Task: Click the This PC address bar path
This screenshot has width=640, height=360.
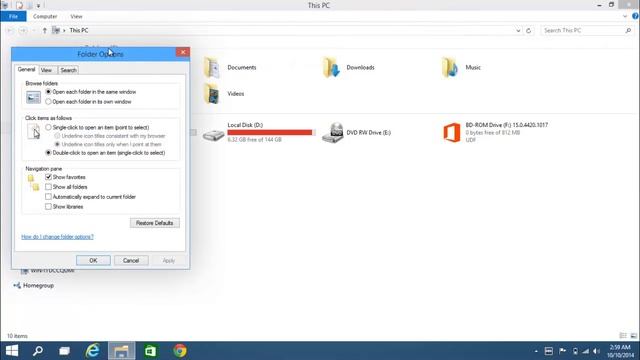Action: click(79, 31)
